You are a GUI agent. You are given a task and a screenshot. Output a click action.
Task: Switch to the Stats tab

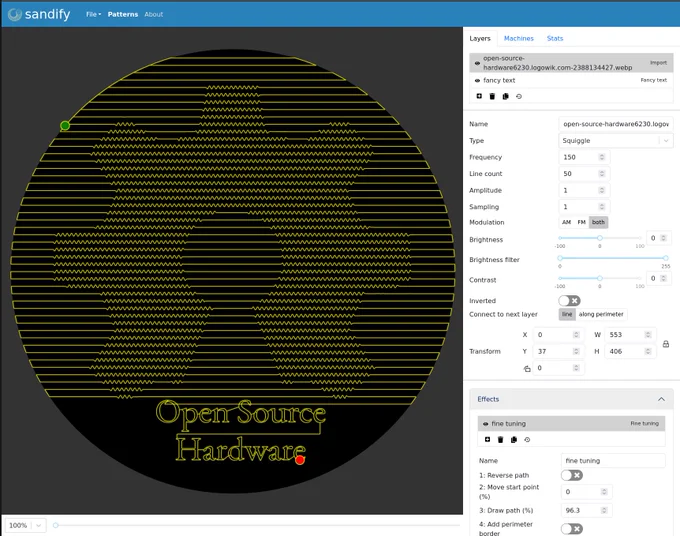tap(555, 38)
